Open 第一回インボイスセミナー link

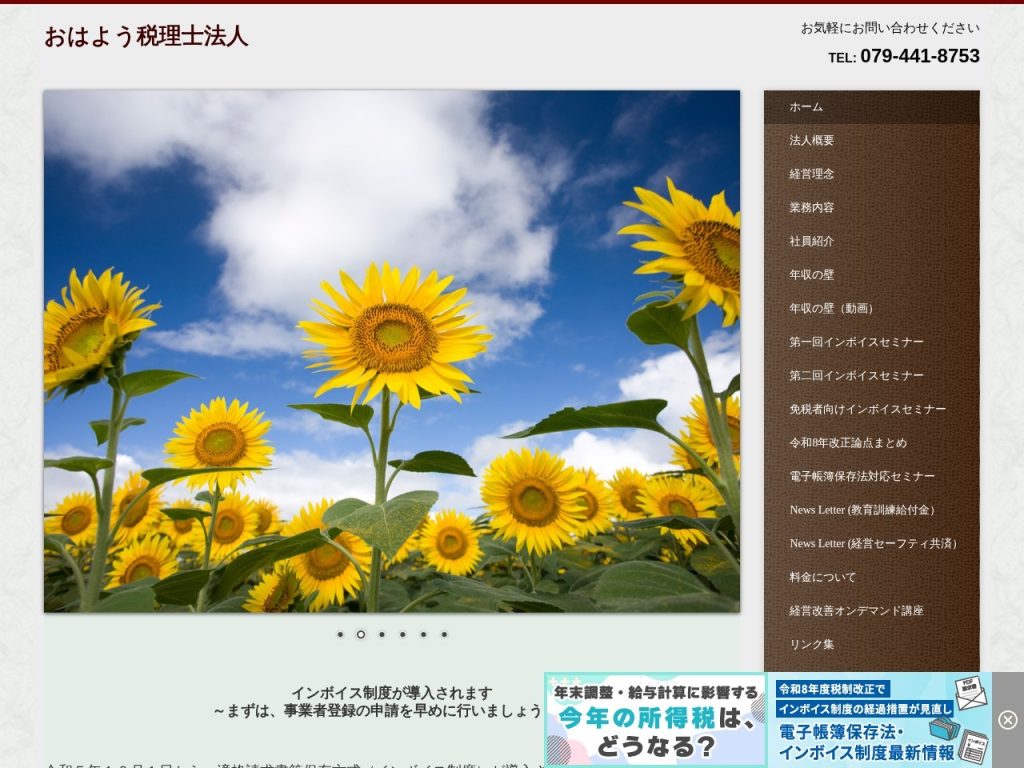tap(872, 342)
